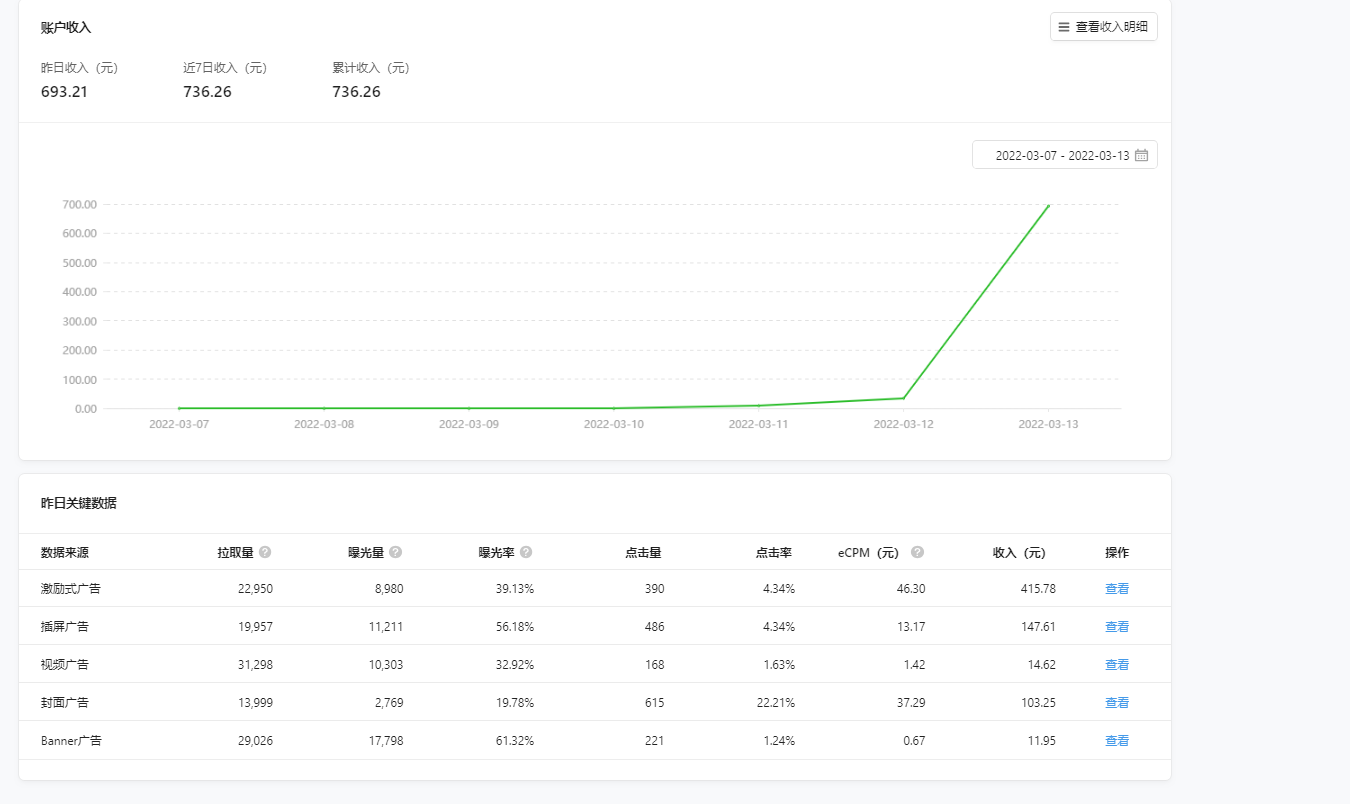Image resolution: width=1350 pixels, height=804 pixels.
Task: Click the 数据来源 column header
Action: point(65,552)
